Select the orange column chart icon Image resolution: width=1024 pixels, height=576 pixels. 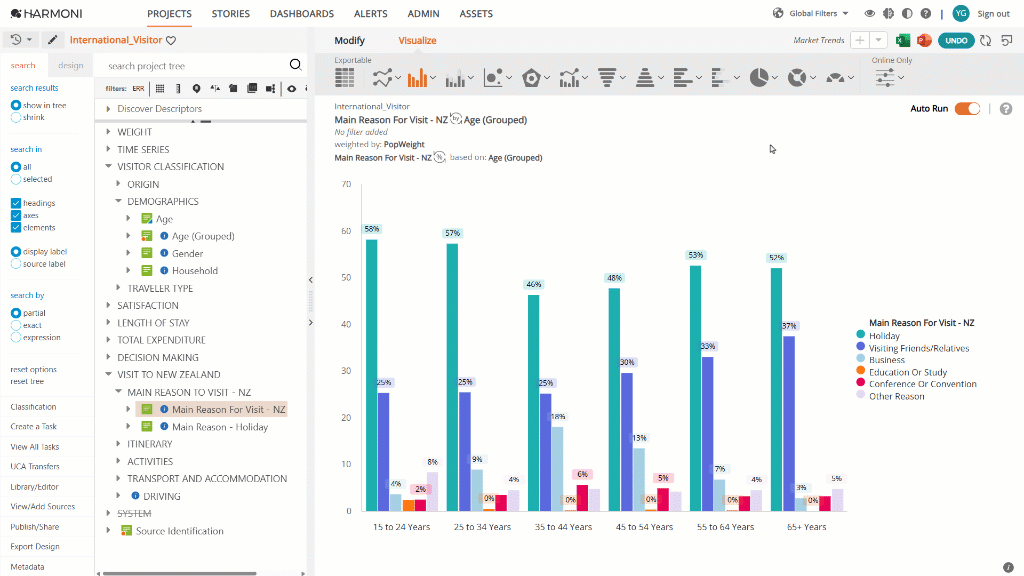[417, 78]
